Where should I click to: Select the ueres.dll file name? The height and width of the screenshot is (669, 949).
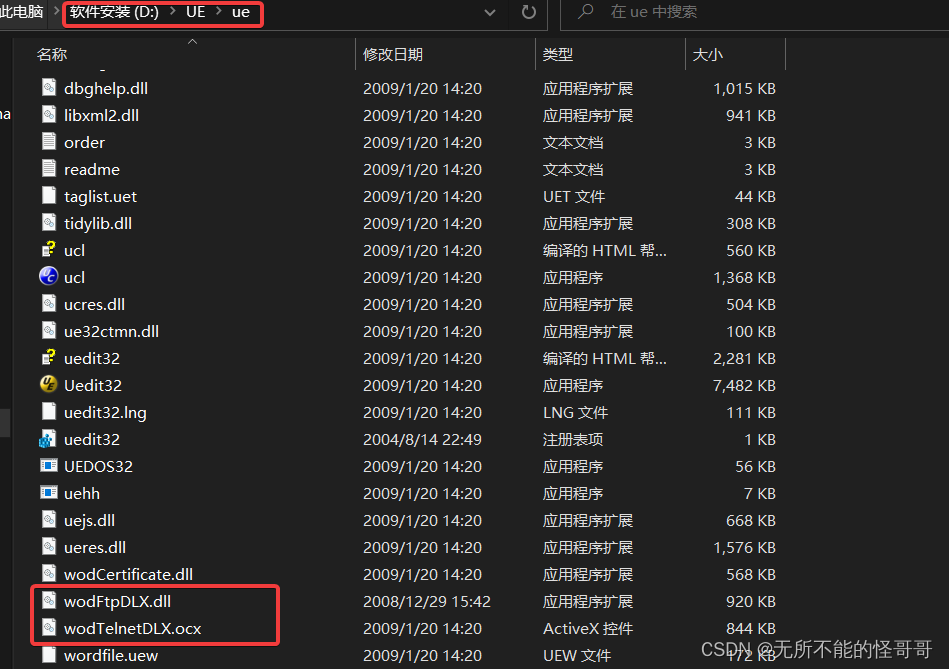pyautogui.click(x=95, y=547)
